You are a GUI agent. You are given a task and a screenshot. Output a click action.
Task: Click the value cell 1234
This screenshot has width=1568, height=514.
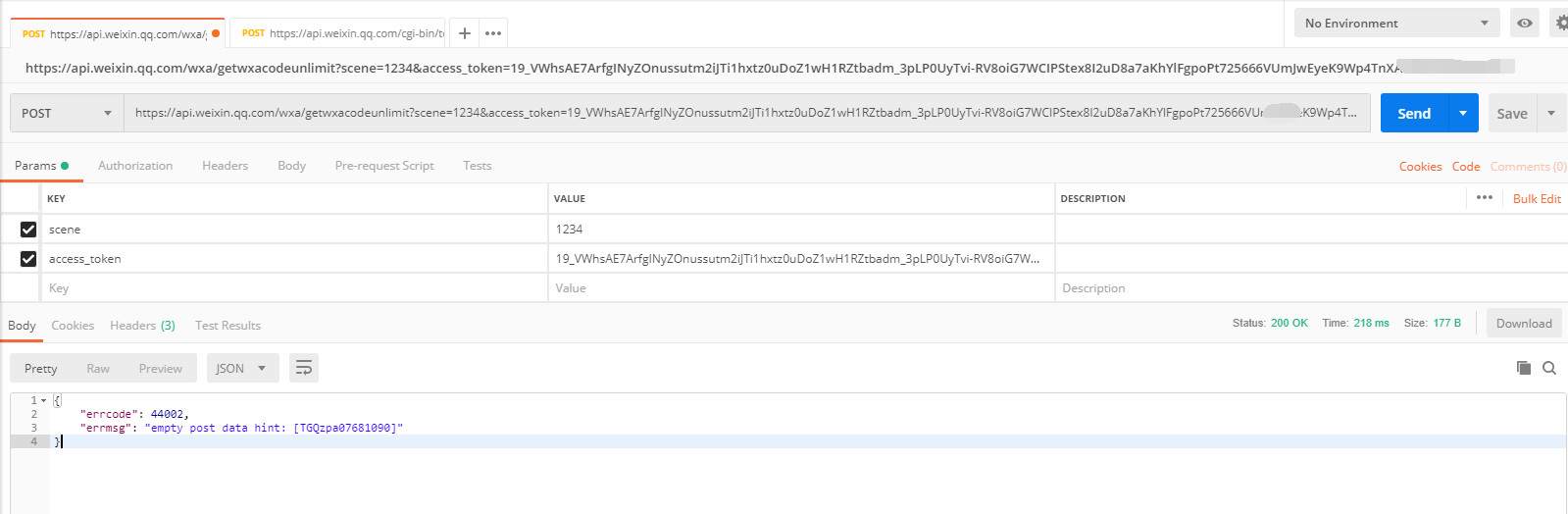coord(801,230)
